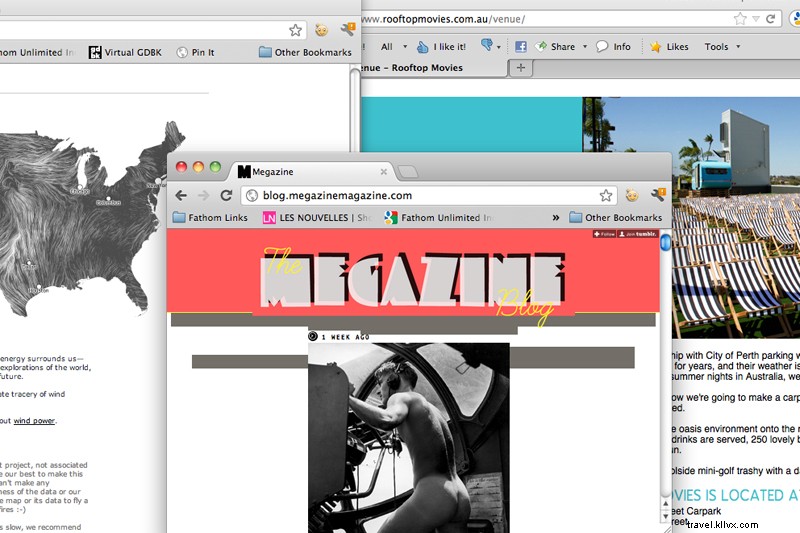Click the Tumblr Follow button

[604, 234]
